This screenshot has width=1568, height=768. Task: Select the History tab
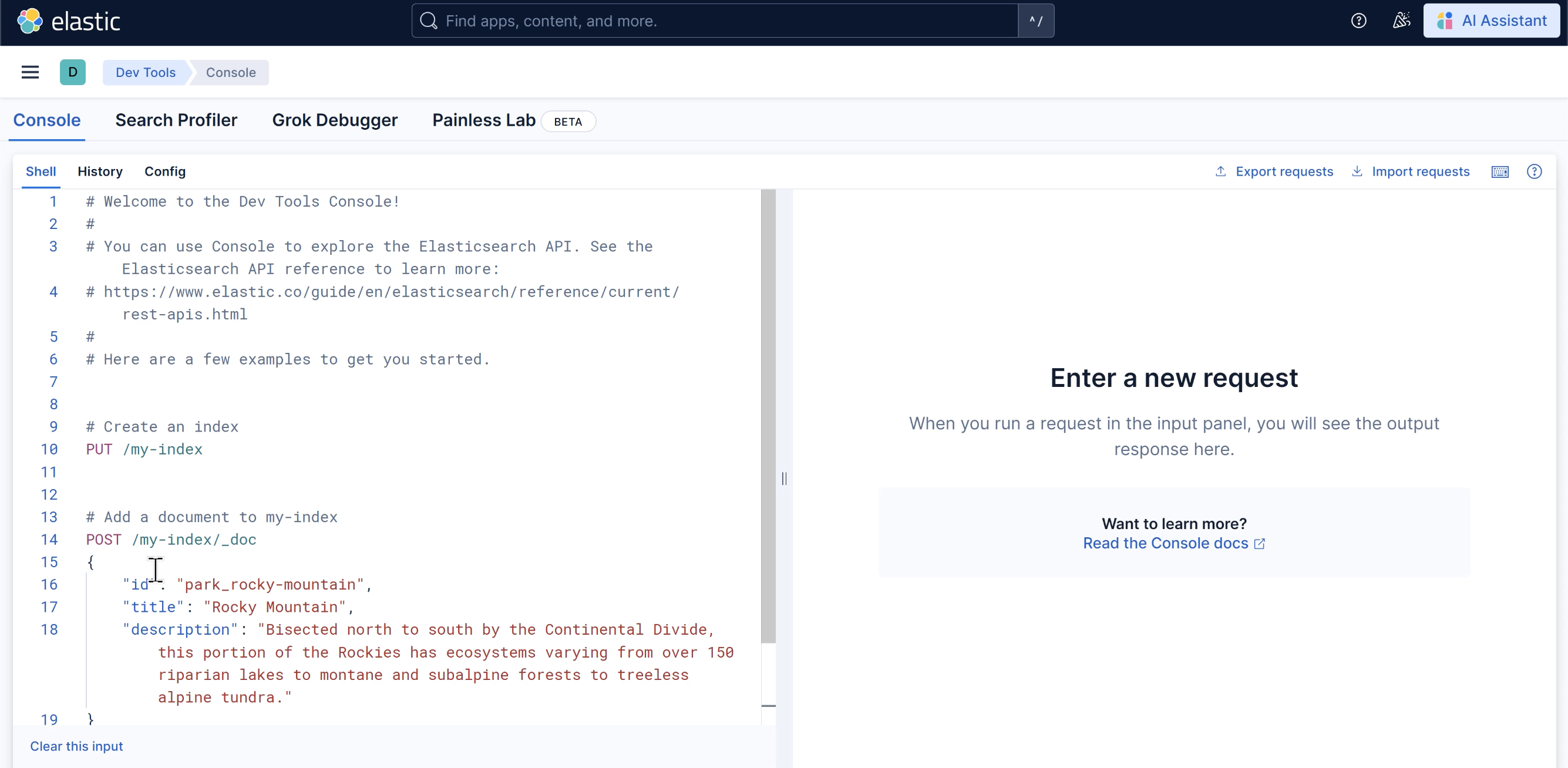(100, 171)
